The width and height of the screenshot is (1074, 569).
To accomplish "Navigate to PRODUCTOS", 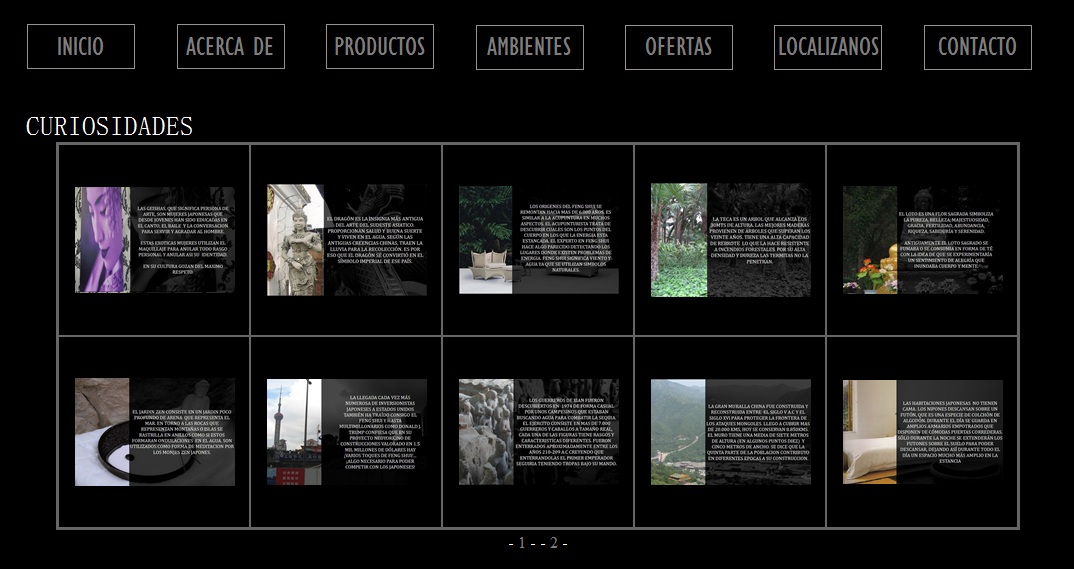I will click(379, 47).
